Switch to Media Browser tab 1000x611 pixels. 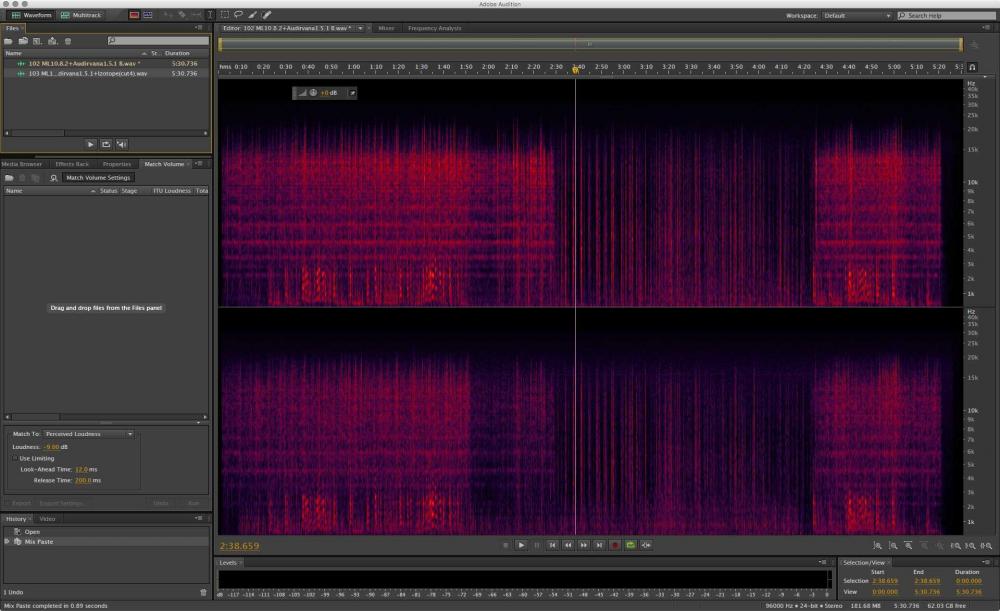(22, 164)
